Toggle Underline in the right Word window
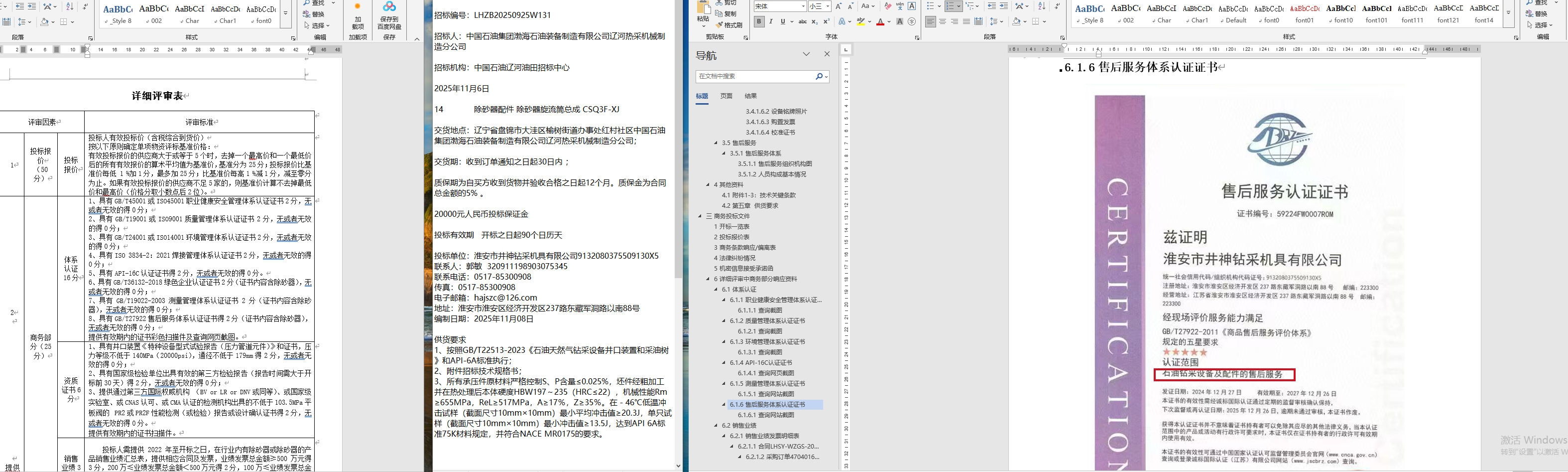 (x=783, y=21)
